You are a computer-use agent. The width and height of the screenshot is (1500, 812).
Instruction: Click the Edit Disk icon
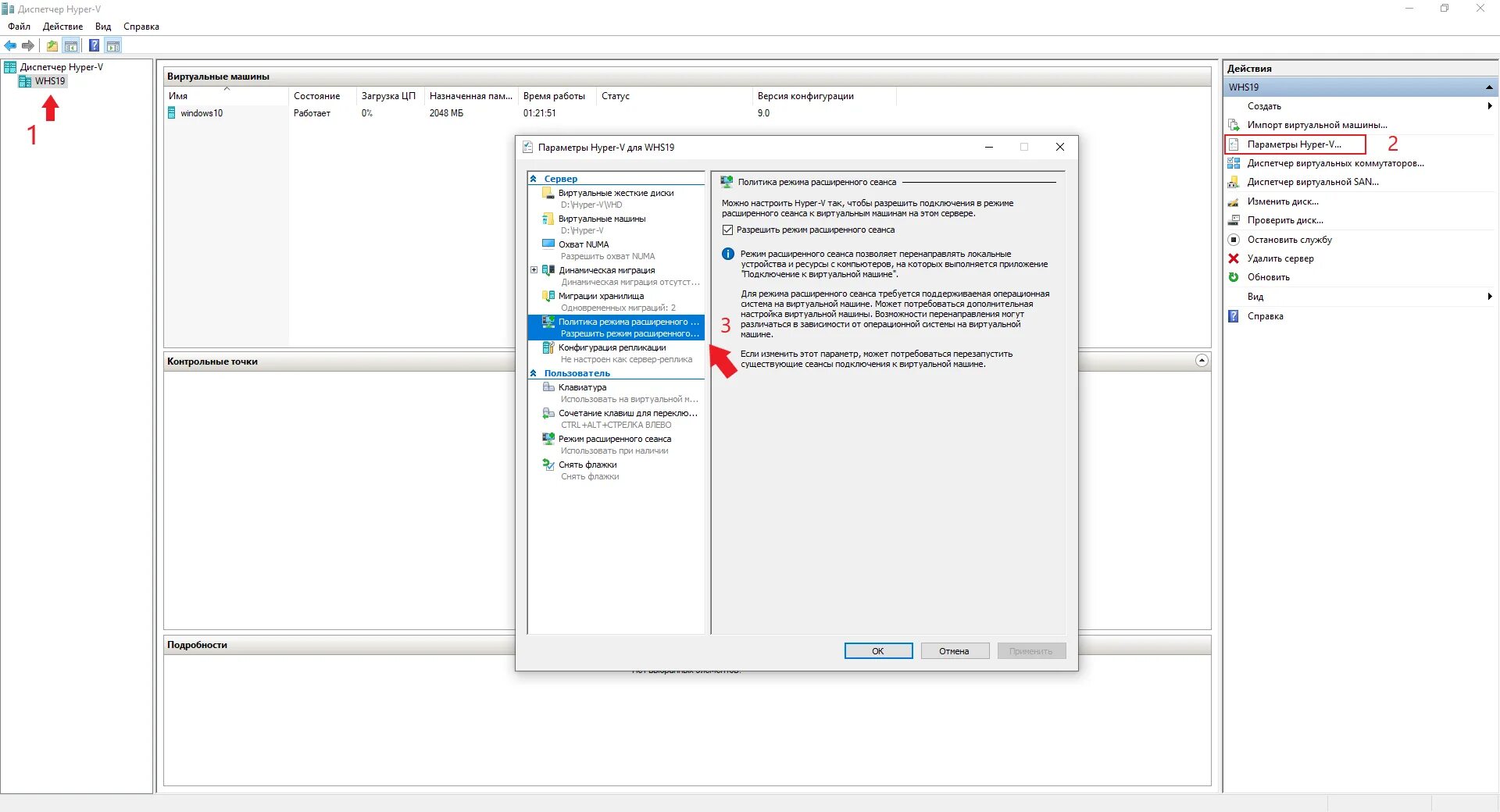coord(1234,201)
